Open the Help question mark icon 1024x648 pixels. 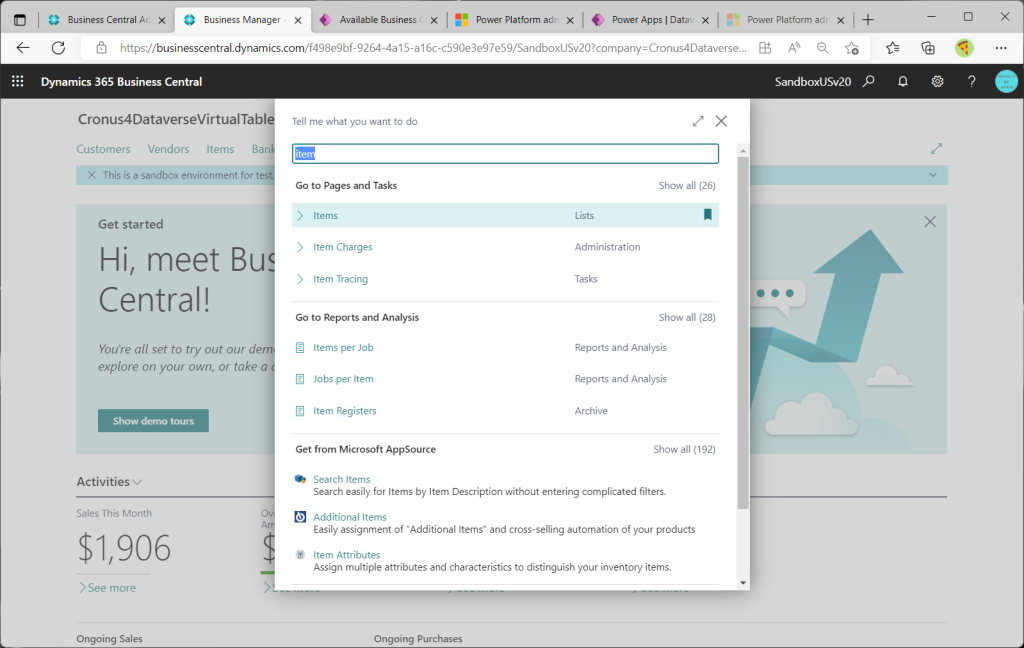[972, 82]
